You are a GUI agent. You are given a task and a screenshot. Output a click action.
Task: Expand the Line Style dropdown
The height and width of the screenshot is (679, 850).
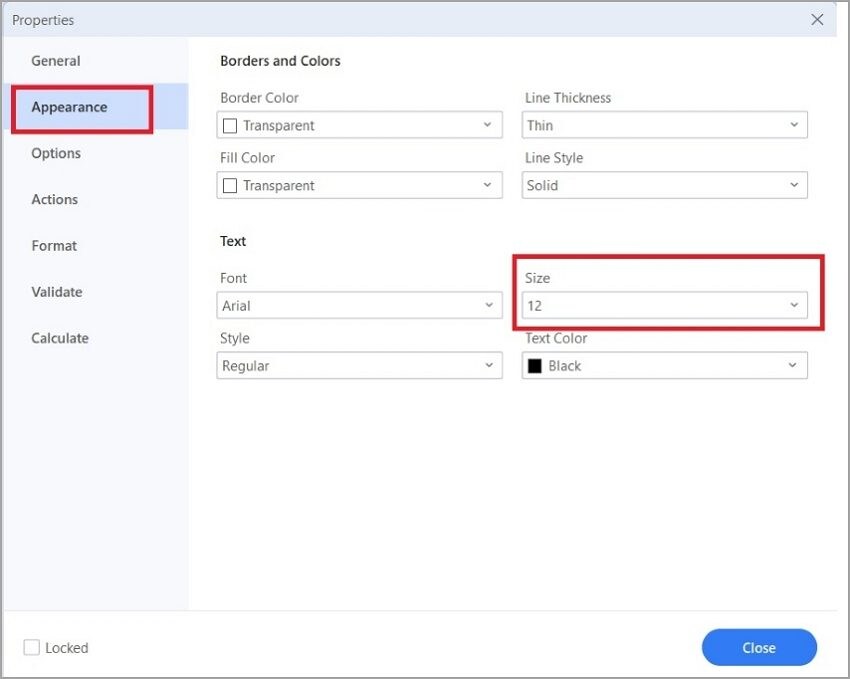pyautogui.click(x=665, y=185)
